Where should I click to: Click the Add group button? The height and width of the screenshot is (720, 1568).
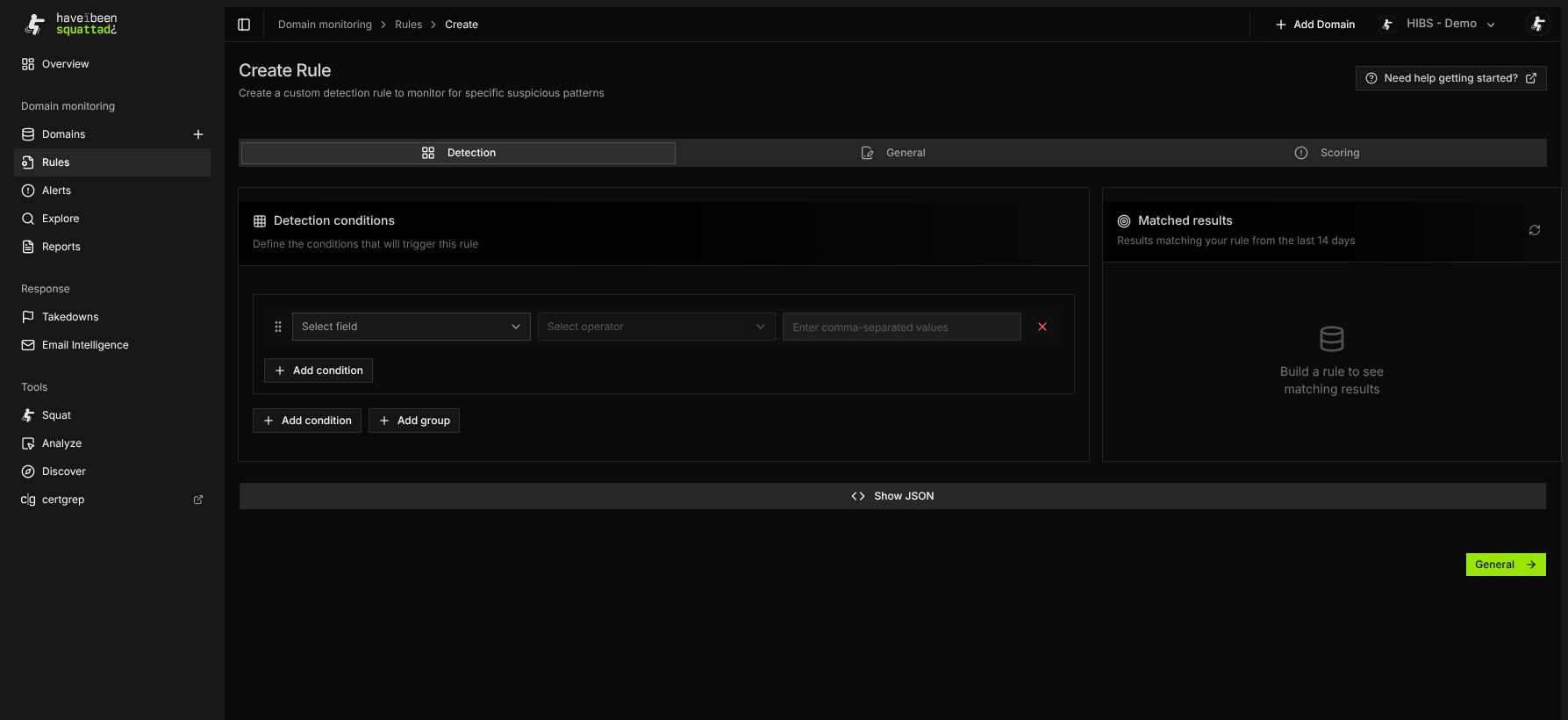[x=414, y=421]
